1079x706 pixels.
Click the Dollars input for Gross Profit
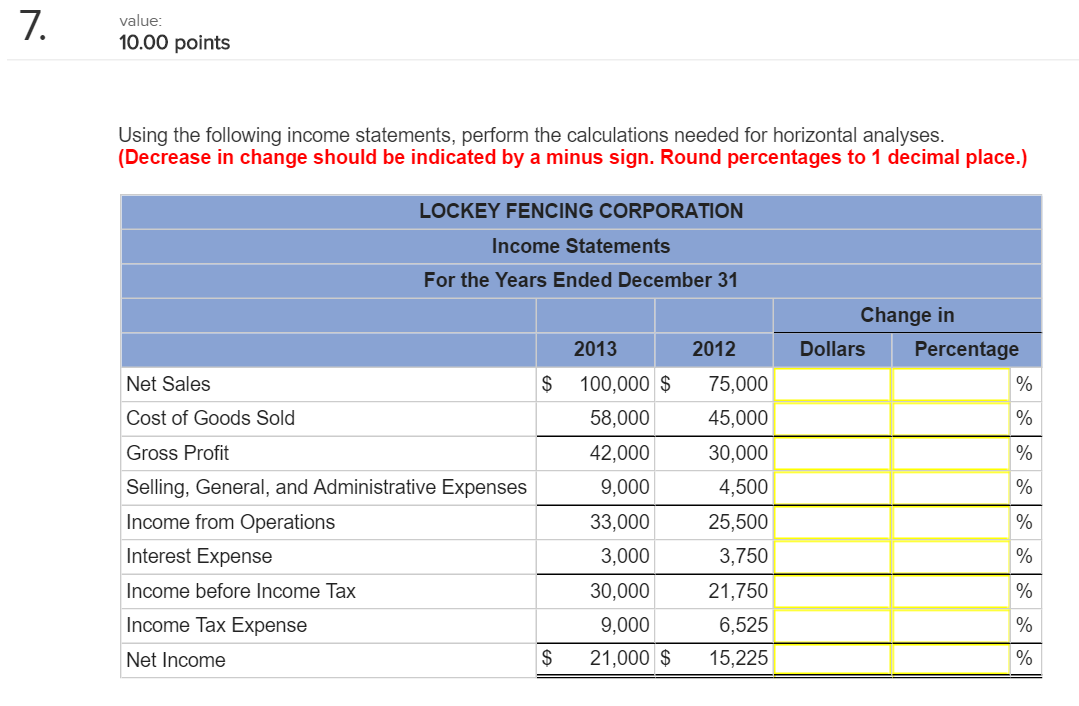(832, 452)
